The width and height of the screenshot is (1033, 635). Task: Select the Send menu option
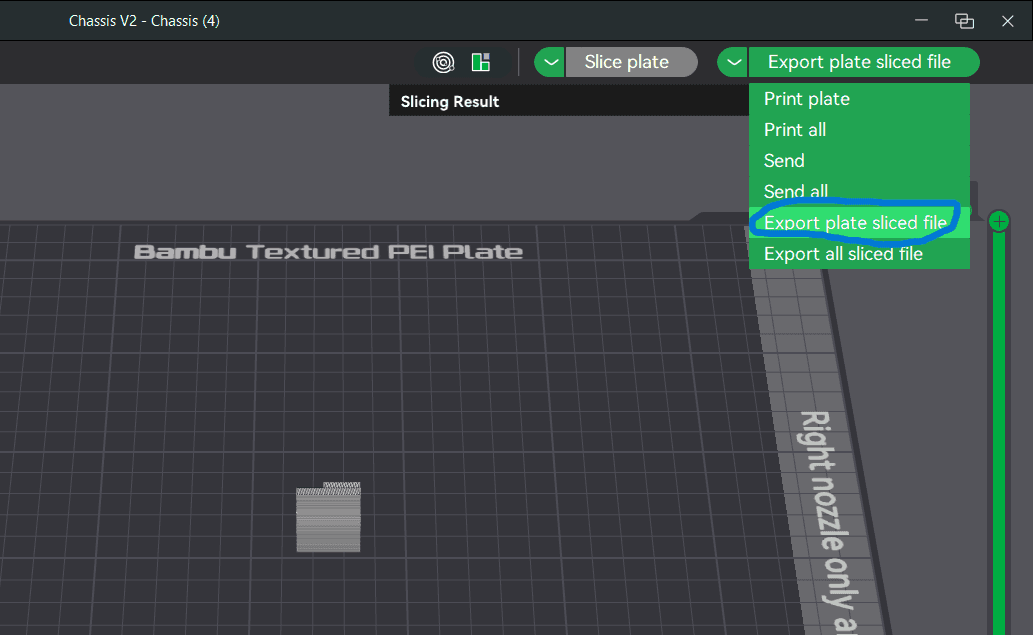coord(784,161)
